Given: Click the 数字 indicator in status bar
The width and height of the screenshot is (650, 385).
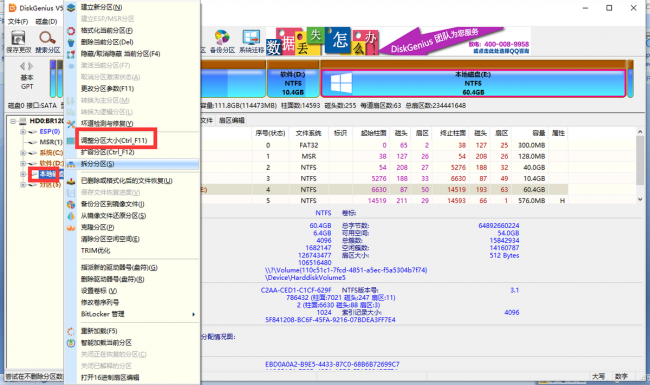Looking at the screenshot, I should click(621, 376).
